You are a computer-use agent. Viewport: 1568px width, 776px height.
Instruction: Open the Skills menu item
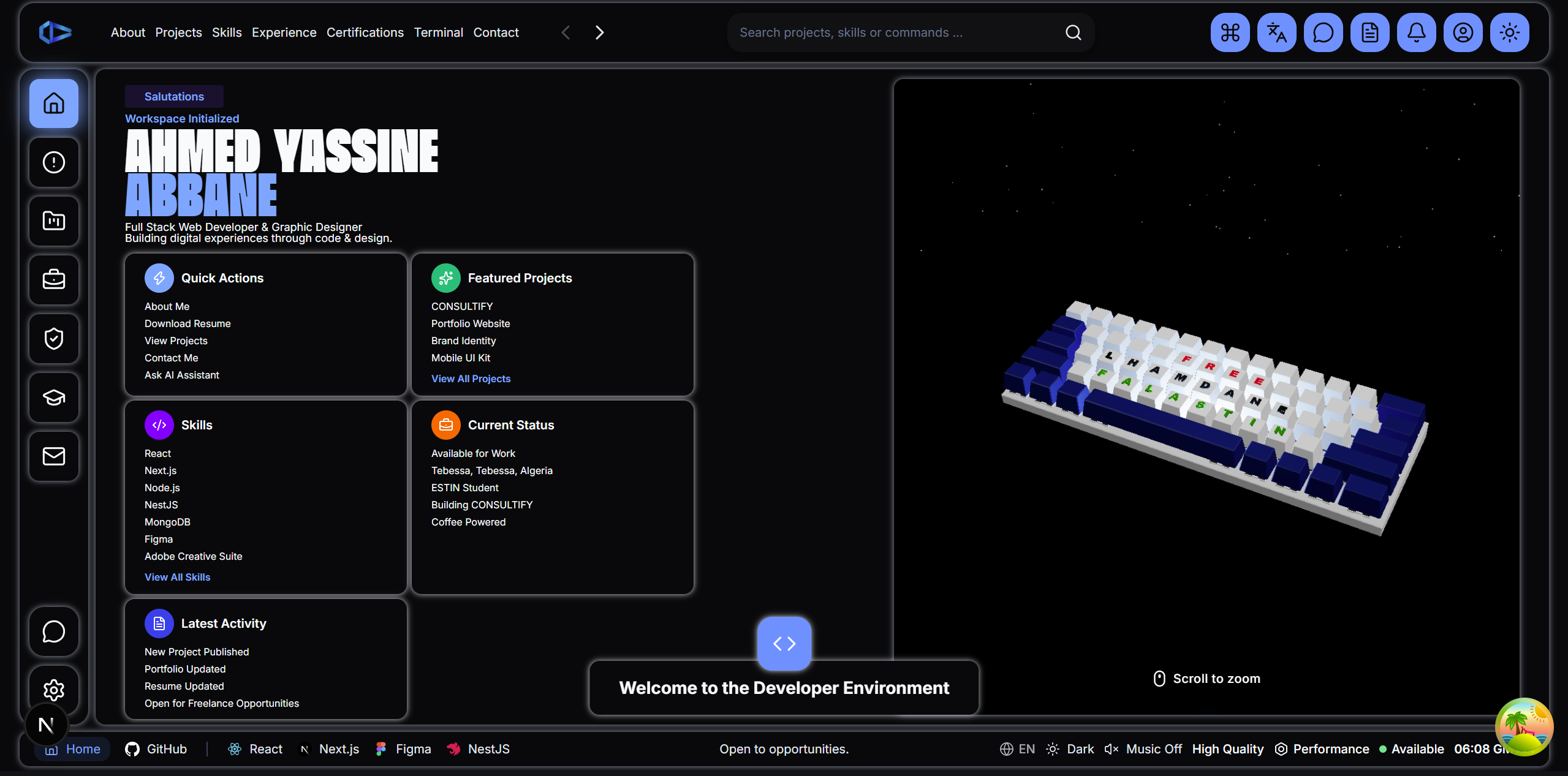(x=227, y=32)
